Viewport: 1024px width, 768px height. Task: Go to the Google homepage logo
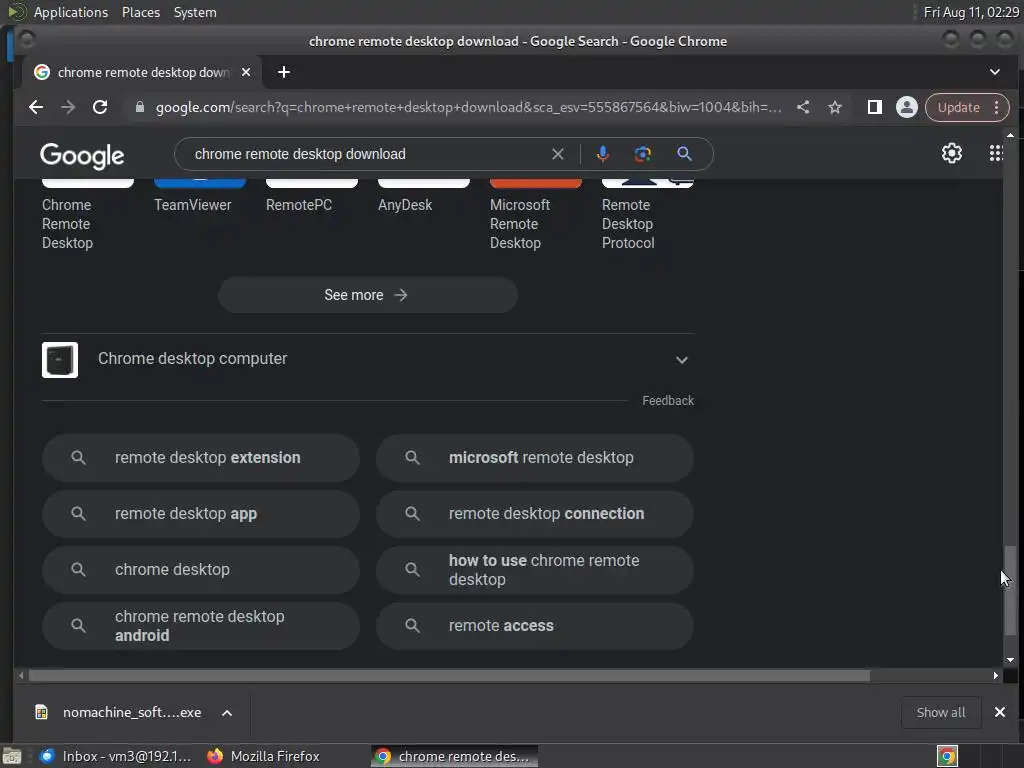point(82,155)
